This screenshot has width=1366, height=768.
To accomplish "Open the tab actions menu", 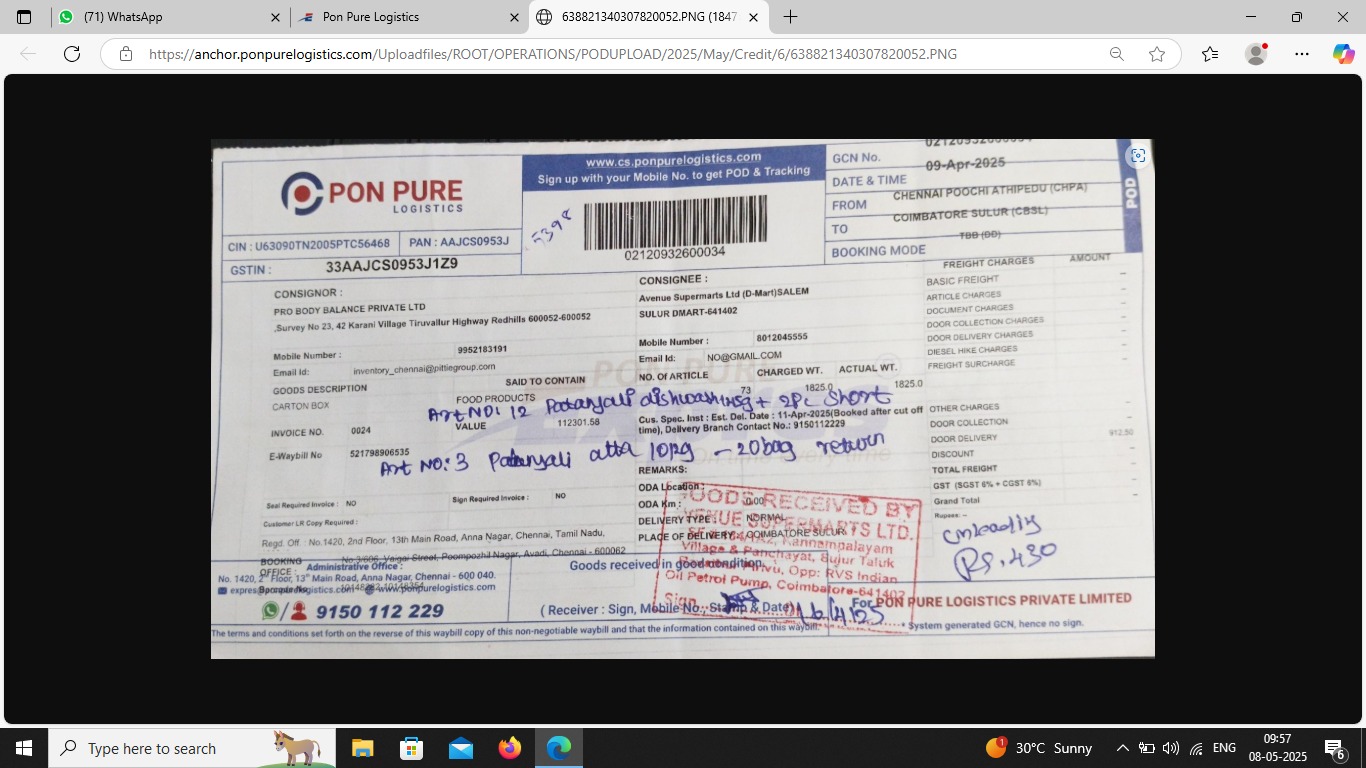I will pyautogui.click(x=24, y=17).
